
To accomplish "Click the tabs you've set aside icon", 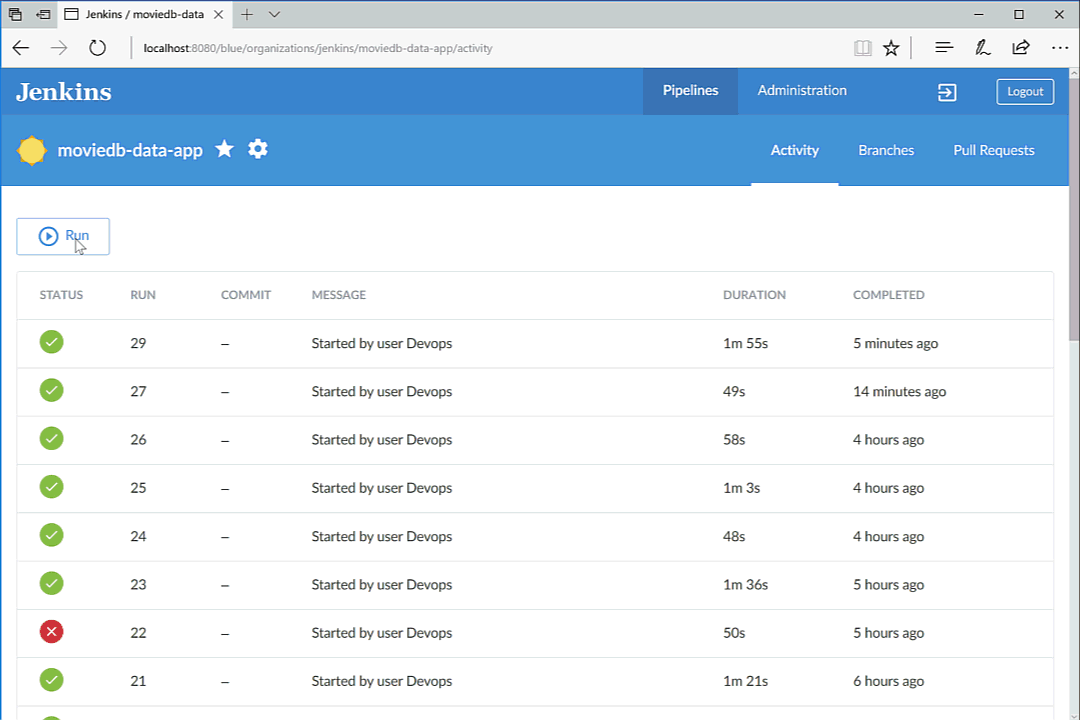I will (x=14, y=14).
